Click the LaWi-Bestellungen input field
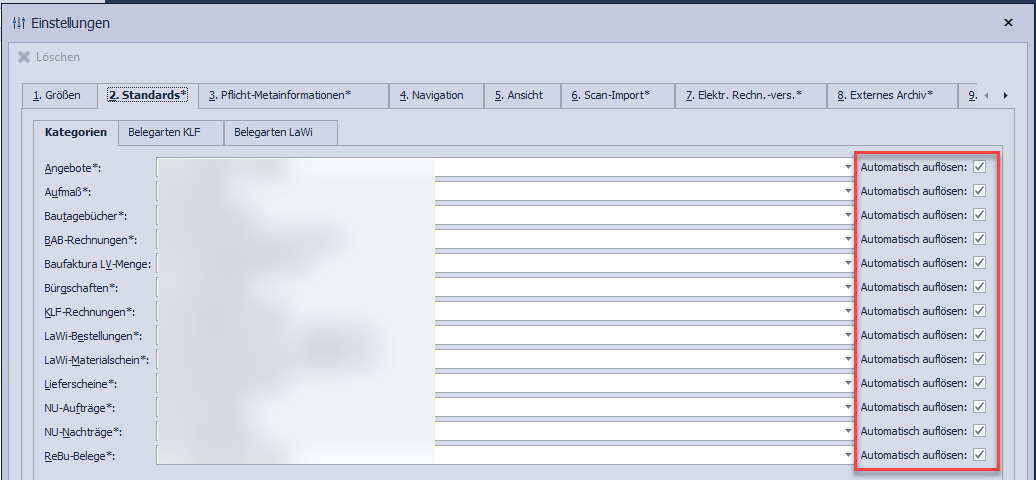The image size is (1036, 480). [500, 335]
